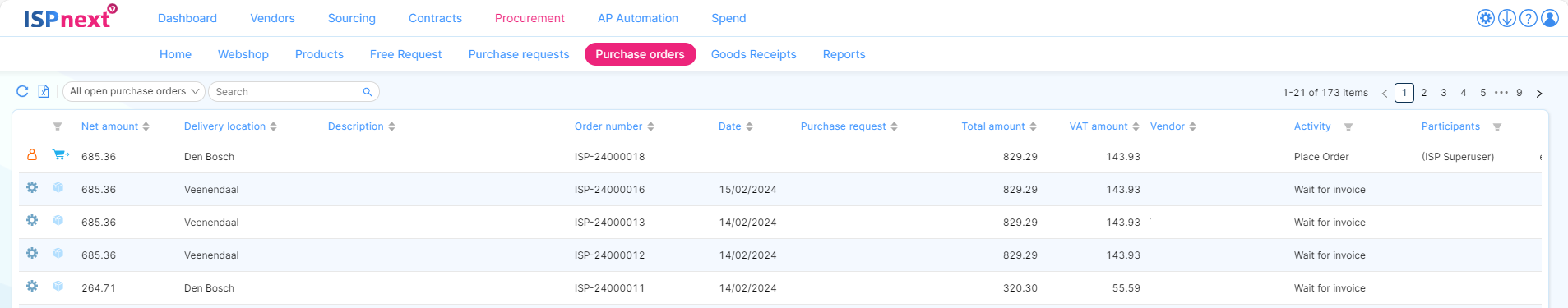This screenshot has height=308, width=1568.
Task: Expand the All open purchase orders dropdown
Action: 134,91
